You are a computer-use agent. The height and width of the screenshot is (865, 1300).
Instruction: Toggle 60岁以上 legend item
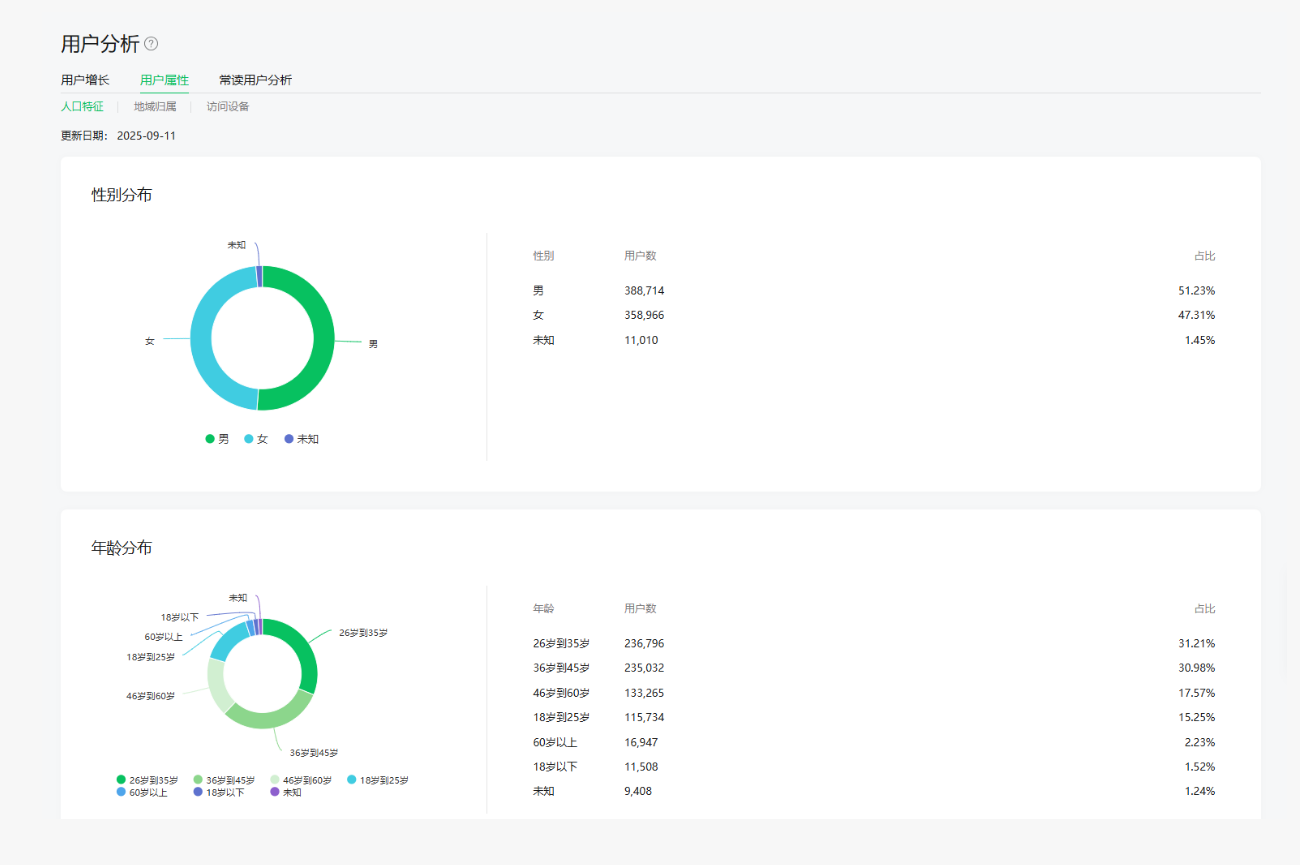[142, 792]
